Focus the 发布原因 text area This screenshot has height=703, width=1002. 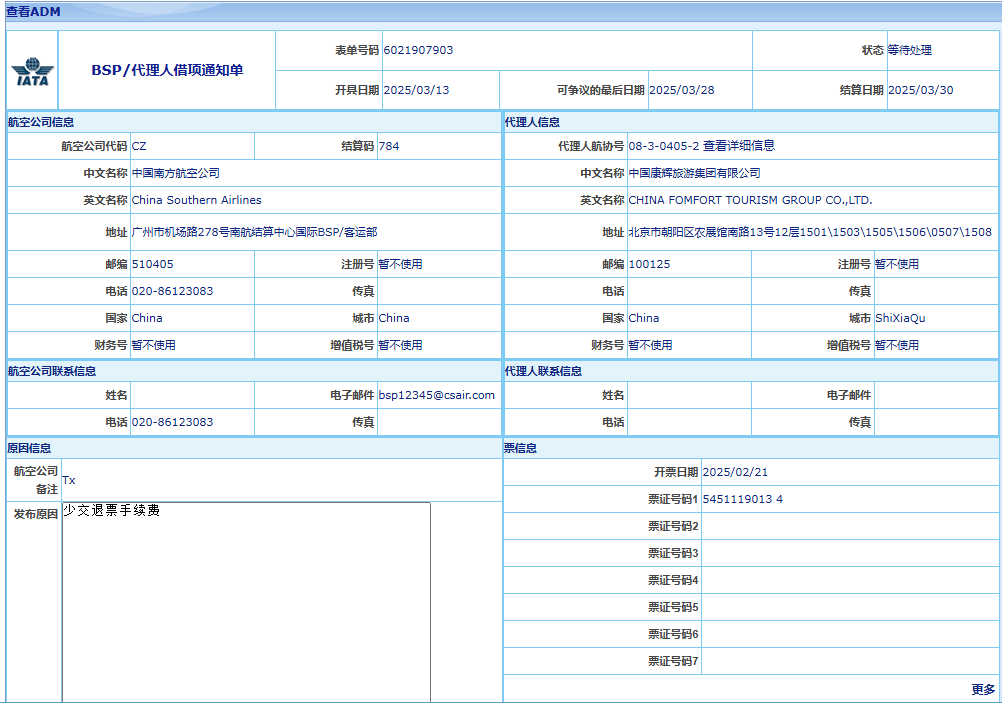pos(246,600)
